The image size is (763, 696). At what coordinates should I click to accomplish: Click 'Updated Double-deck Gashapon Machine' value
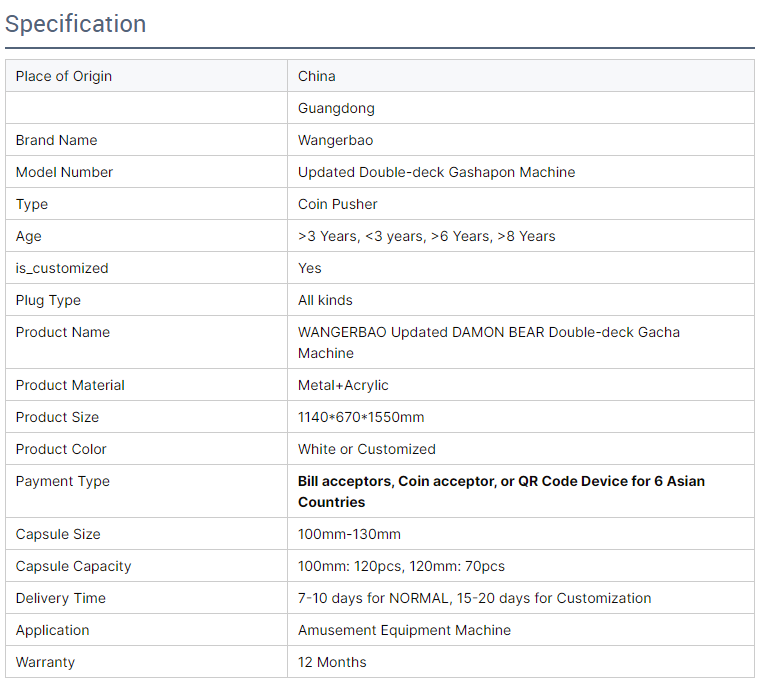(436, 172)
